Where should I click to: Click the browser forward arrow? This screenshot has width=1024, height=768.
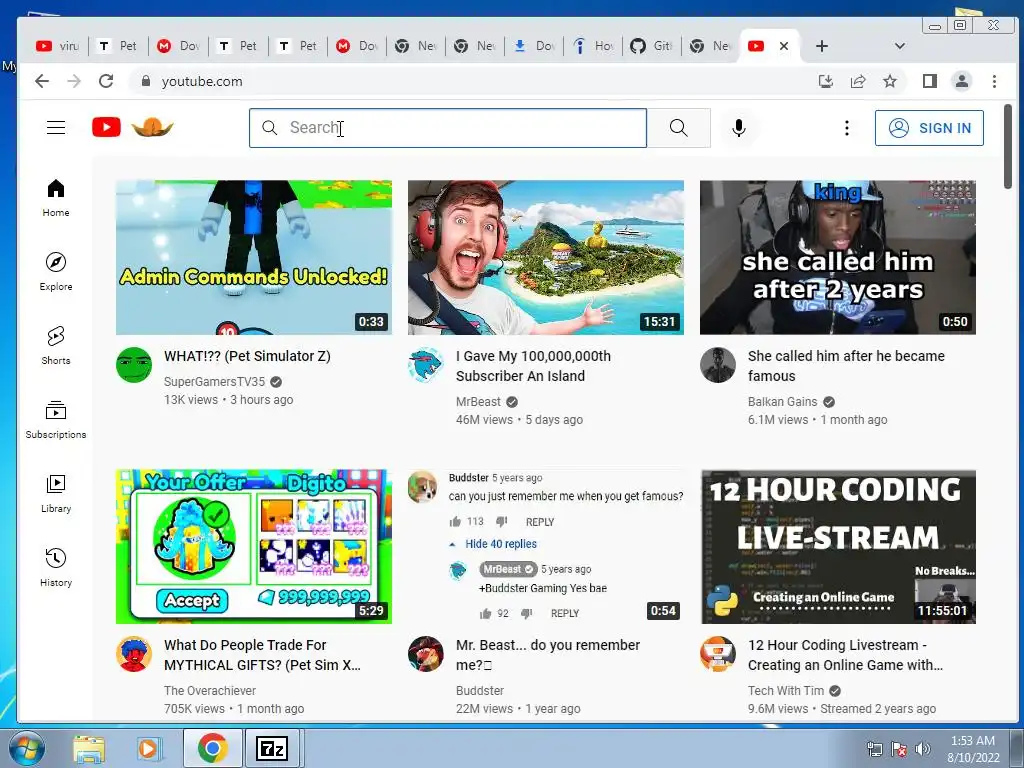[x=74, y=81]
